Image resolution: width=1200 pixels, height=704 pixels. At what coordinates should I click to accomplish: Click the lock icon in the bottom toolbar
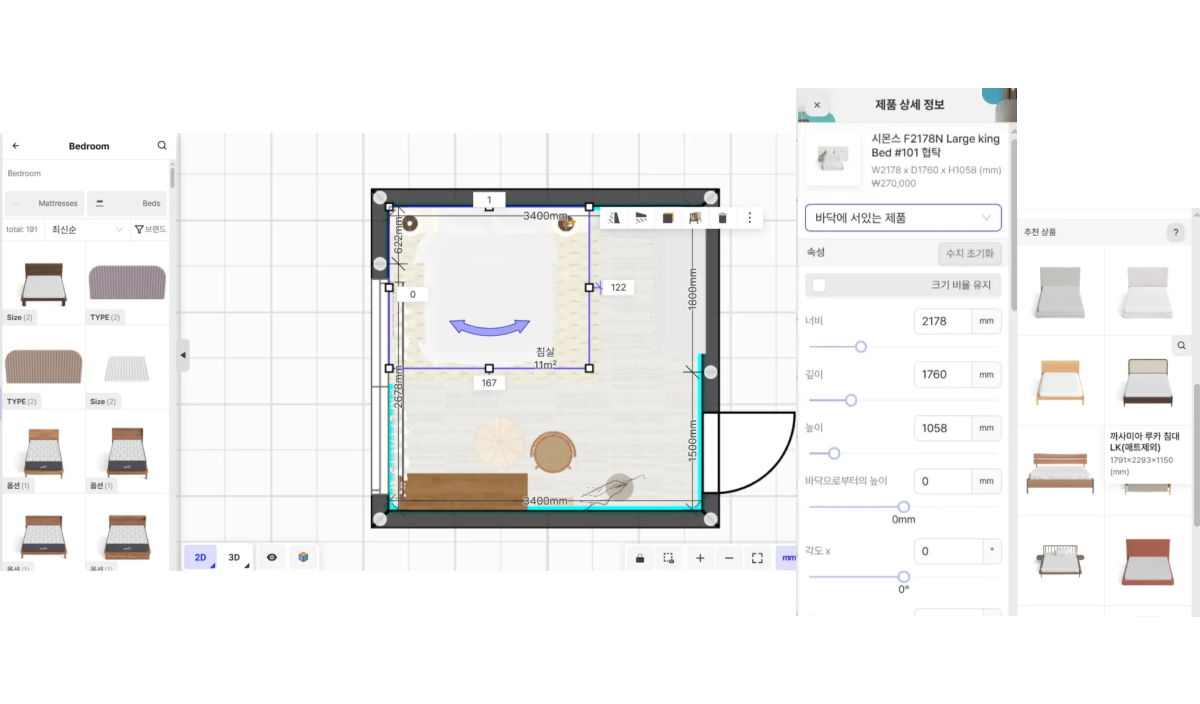640,558
